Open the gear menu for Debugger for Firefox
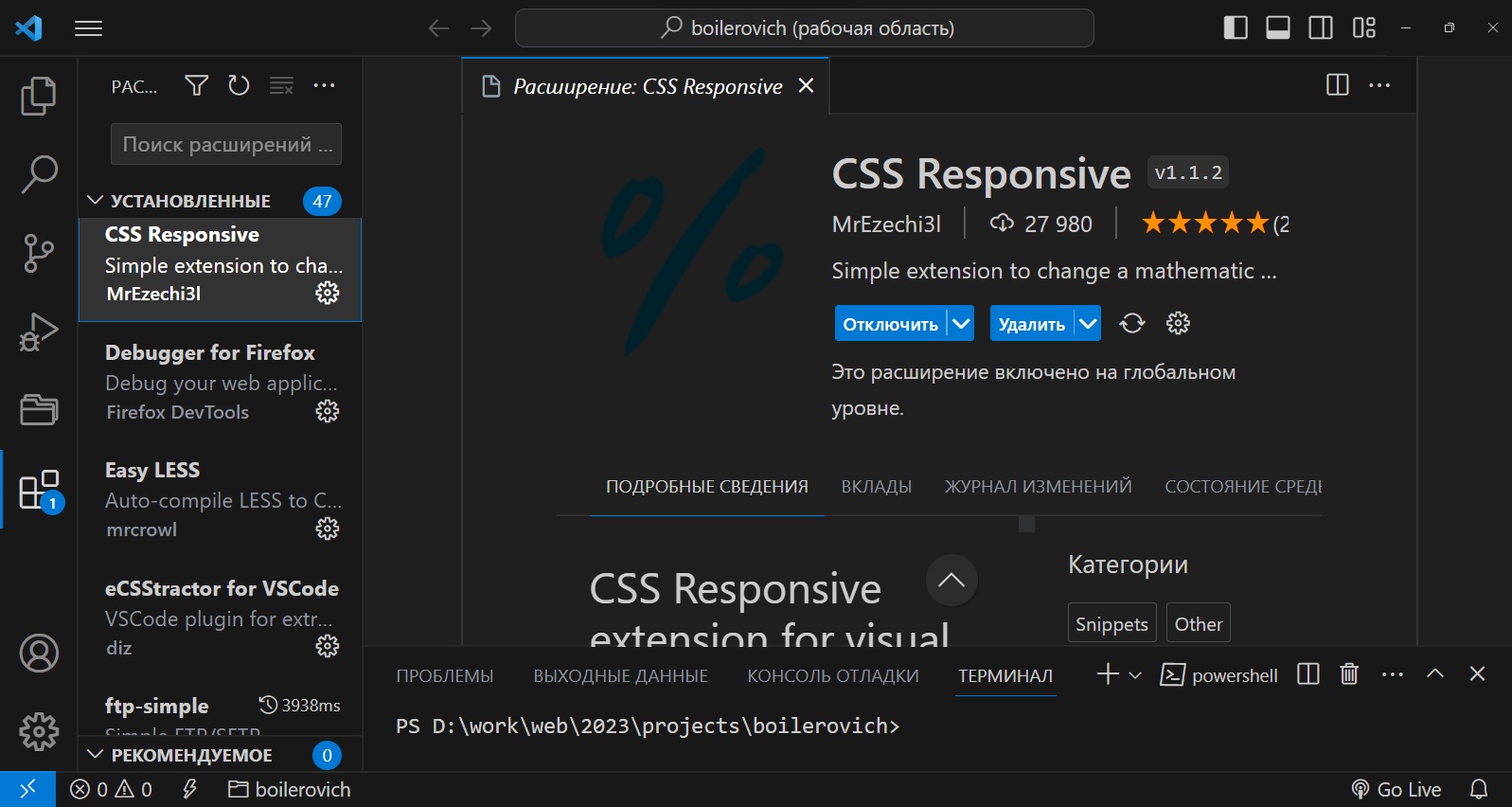The width and height of the screenshot is (1512, 807). click(x=327, y=411)
